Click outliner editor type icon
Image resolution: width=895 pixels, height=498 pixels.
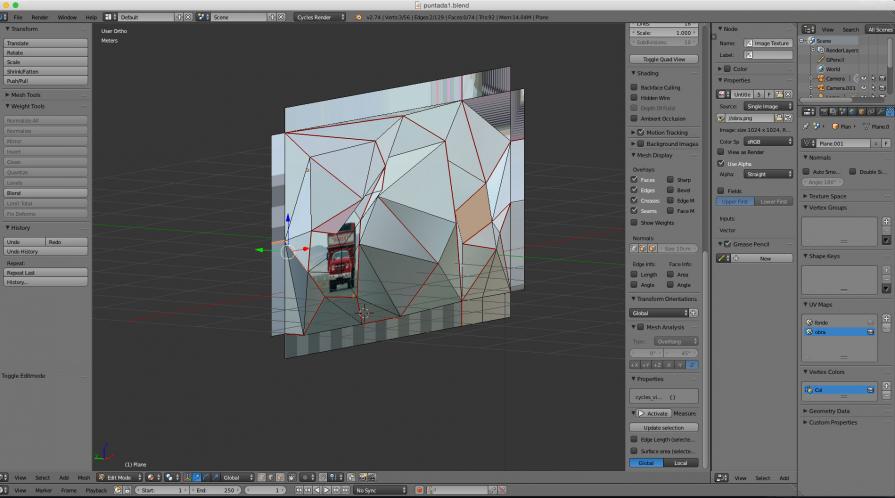pos(808,29)
